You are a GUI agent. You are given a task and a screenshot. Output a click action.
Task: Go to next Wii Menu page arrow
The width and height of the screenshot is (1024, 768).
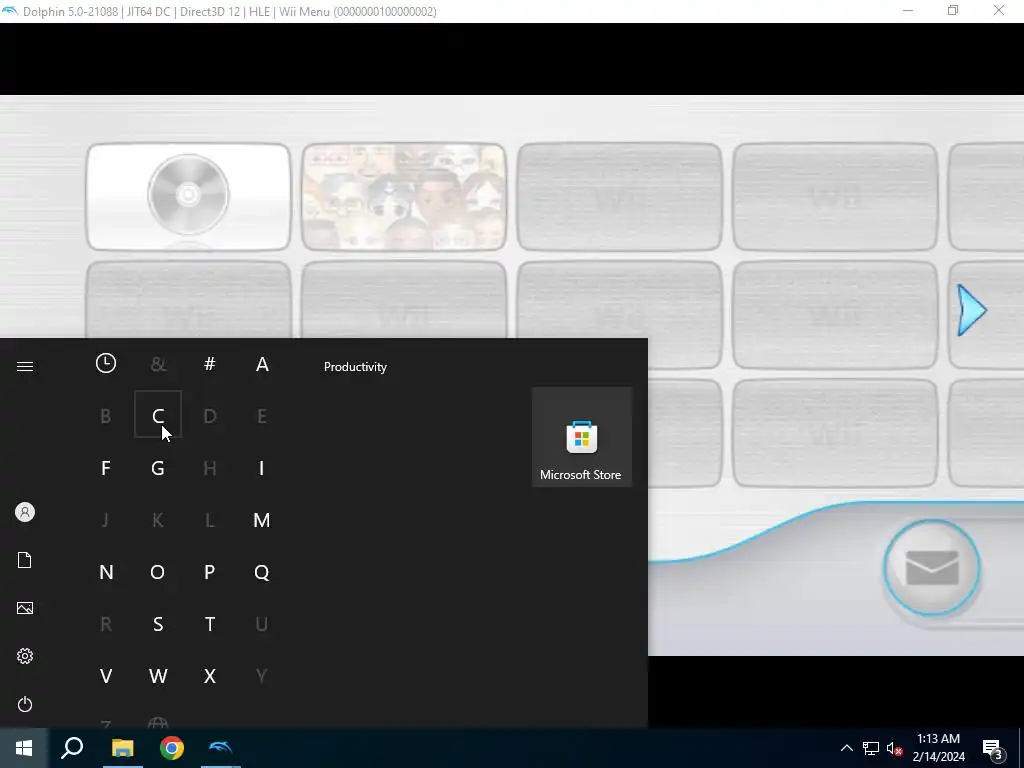click(972, 310)
